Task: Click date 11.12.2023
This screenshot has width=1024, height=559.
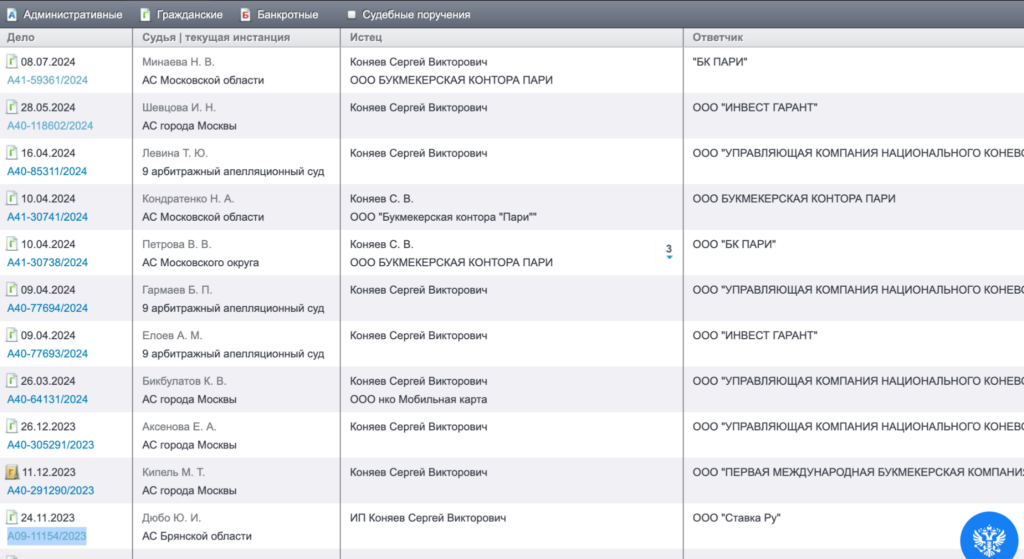Action: 49,472
